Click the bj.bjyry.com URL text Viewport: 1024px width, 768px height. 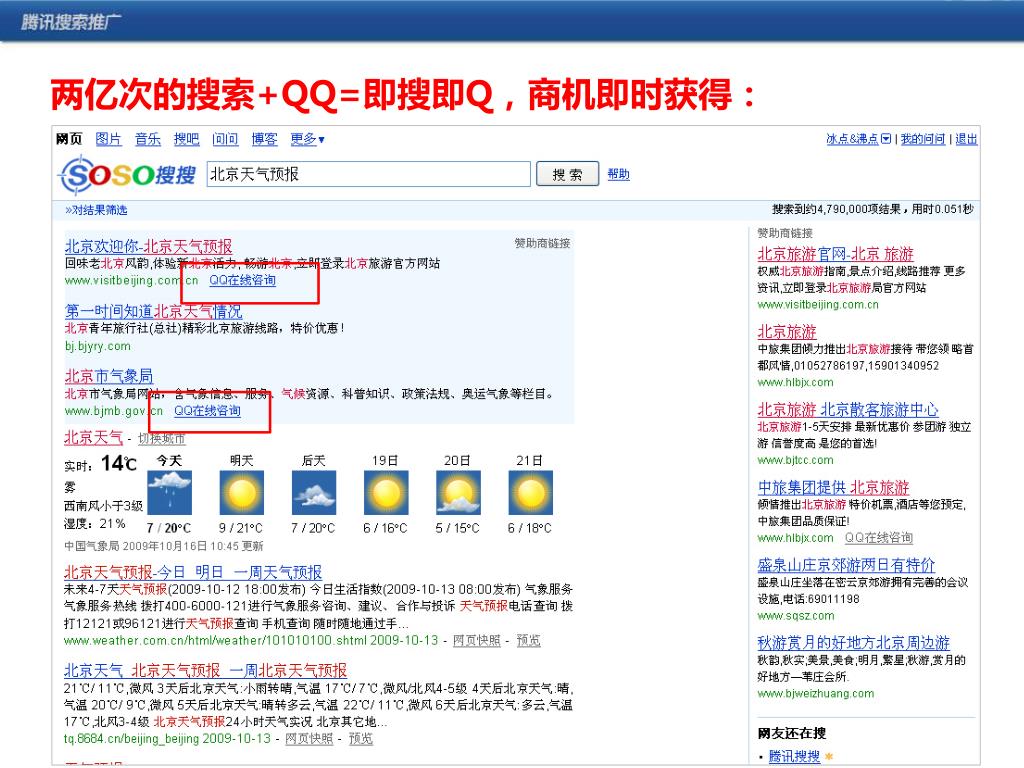click(x=97, y=346)
